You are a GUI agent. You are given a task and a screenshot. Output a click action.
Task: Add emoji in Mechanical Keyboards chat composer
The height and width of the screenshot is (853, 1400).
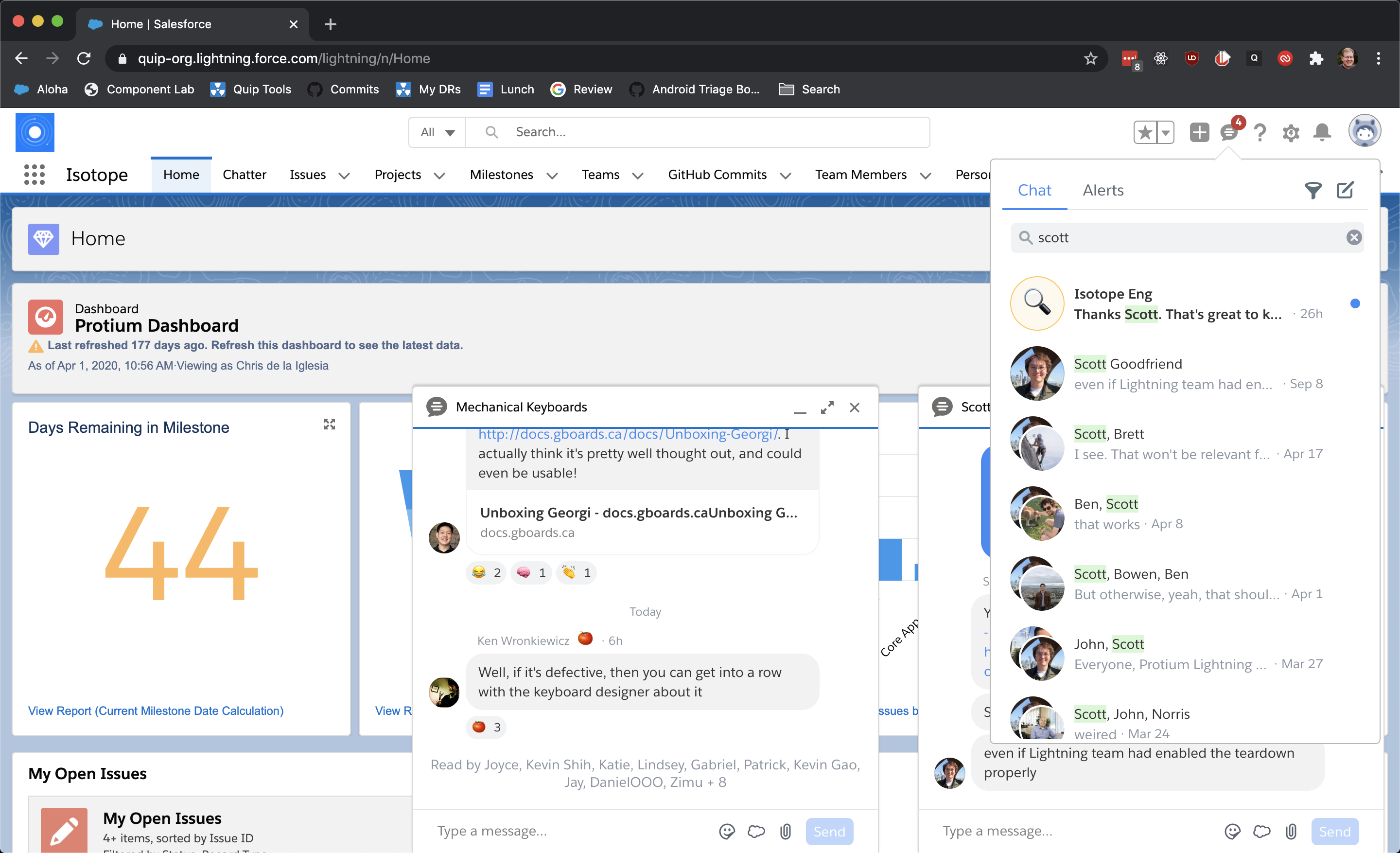click(x=727, y=832)
